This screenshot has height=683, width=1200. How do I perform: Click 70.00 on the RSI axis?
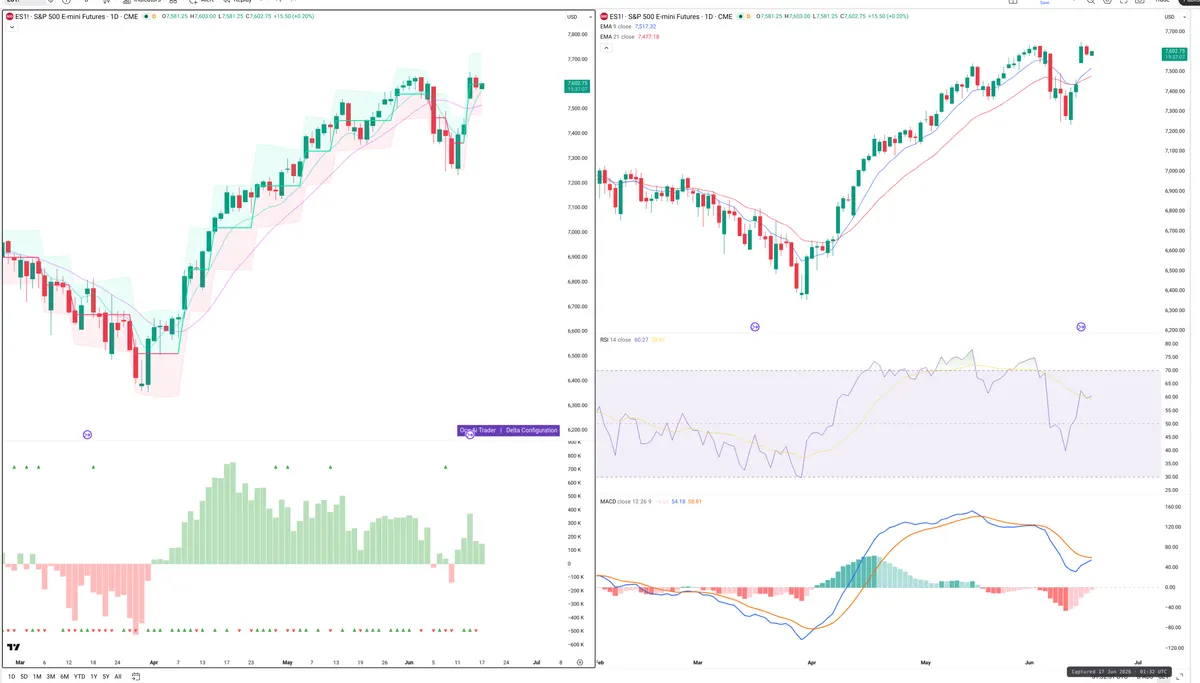tap(1171, 371)
